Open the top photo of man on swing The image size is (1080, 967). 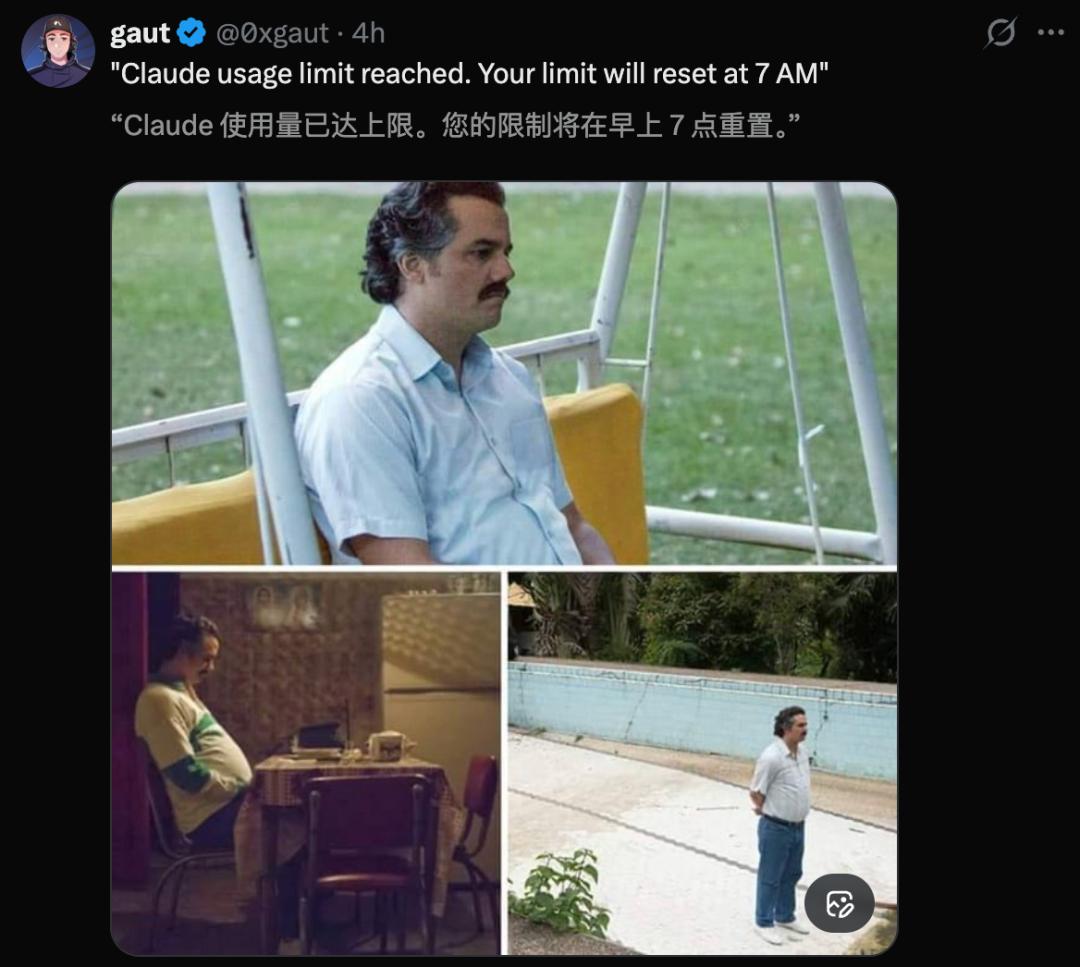504,373
